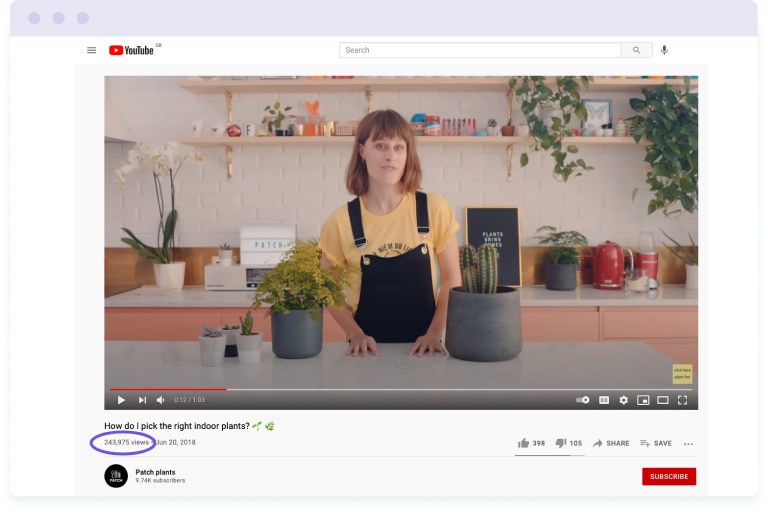Click the 0:12 / 1:03 time display

click(190, 400)
